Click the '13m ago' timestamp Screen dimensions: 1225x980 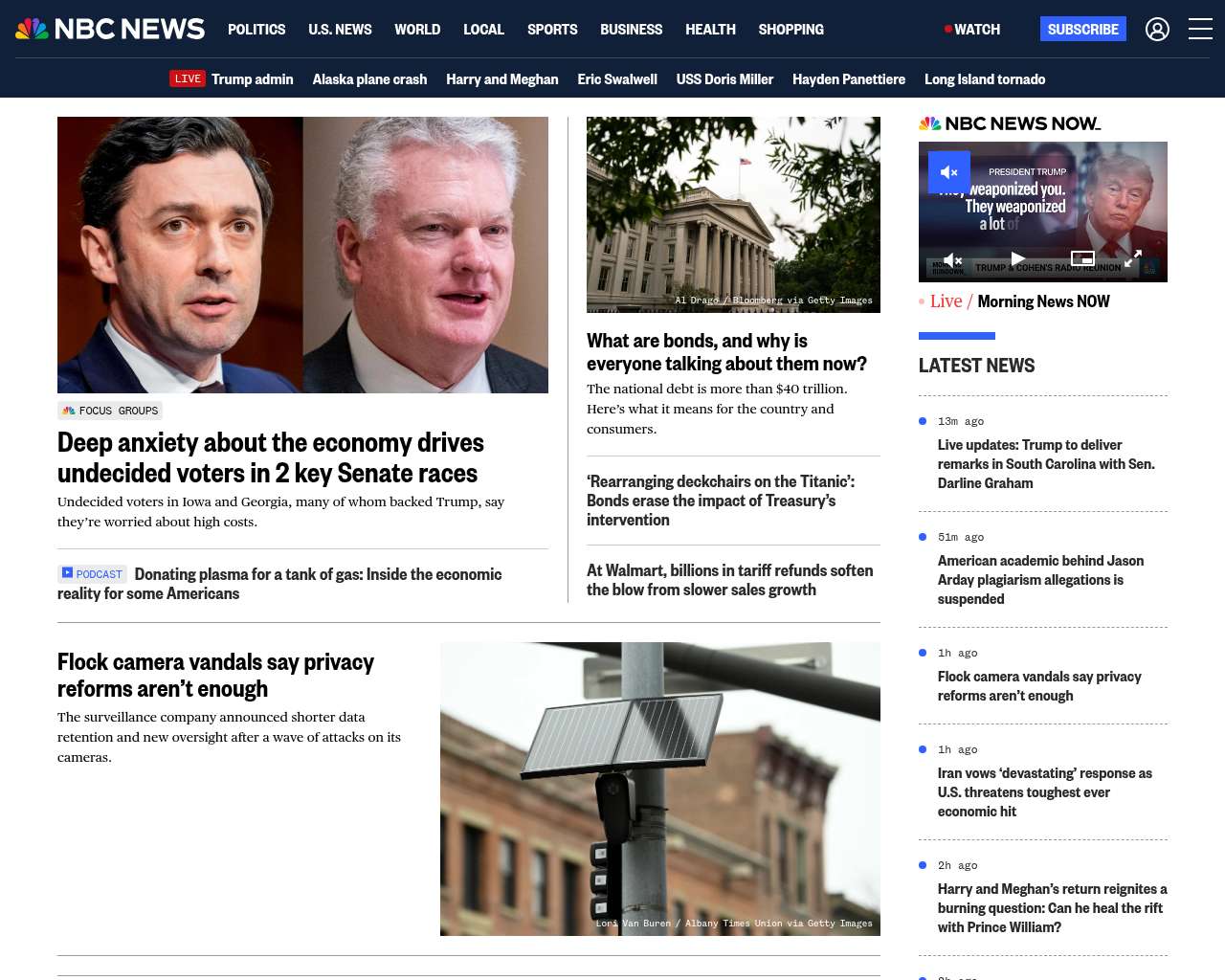(x=961, y=421)
